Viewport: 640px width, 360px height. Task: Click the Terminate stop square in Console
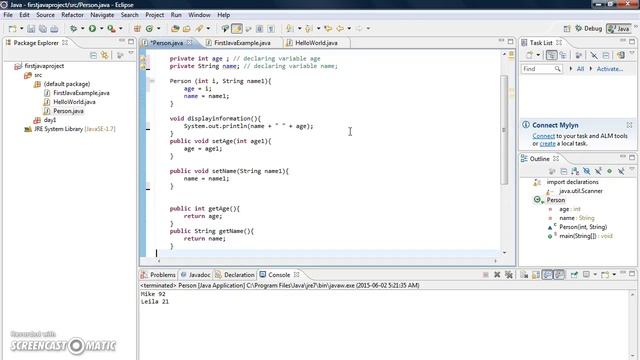(486, 275)
